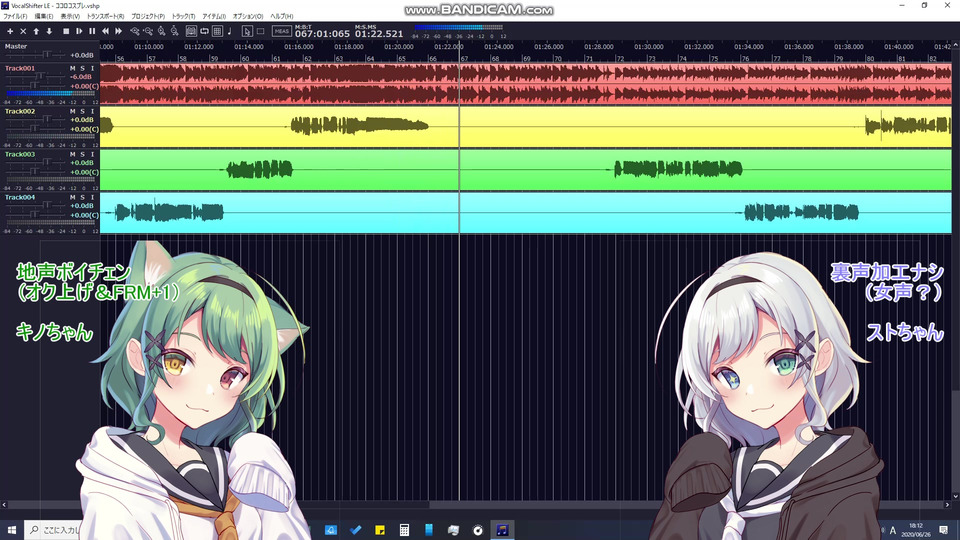Move the track up with the up arrow

pyautogui.click(x=36, y=31)
